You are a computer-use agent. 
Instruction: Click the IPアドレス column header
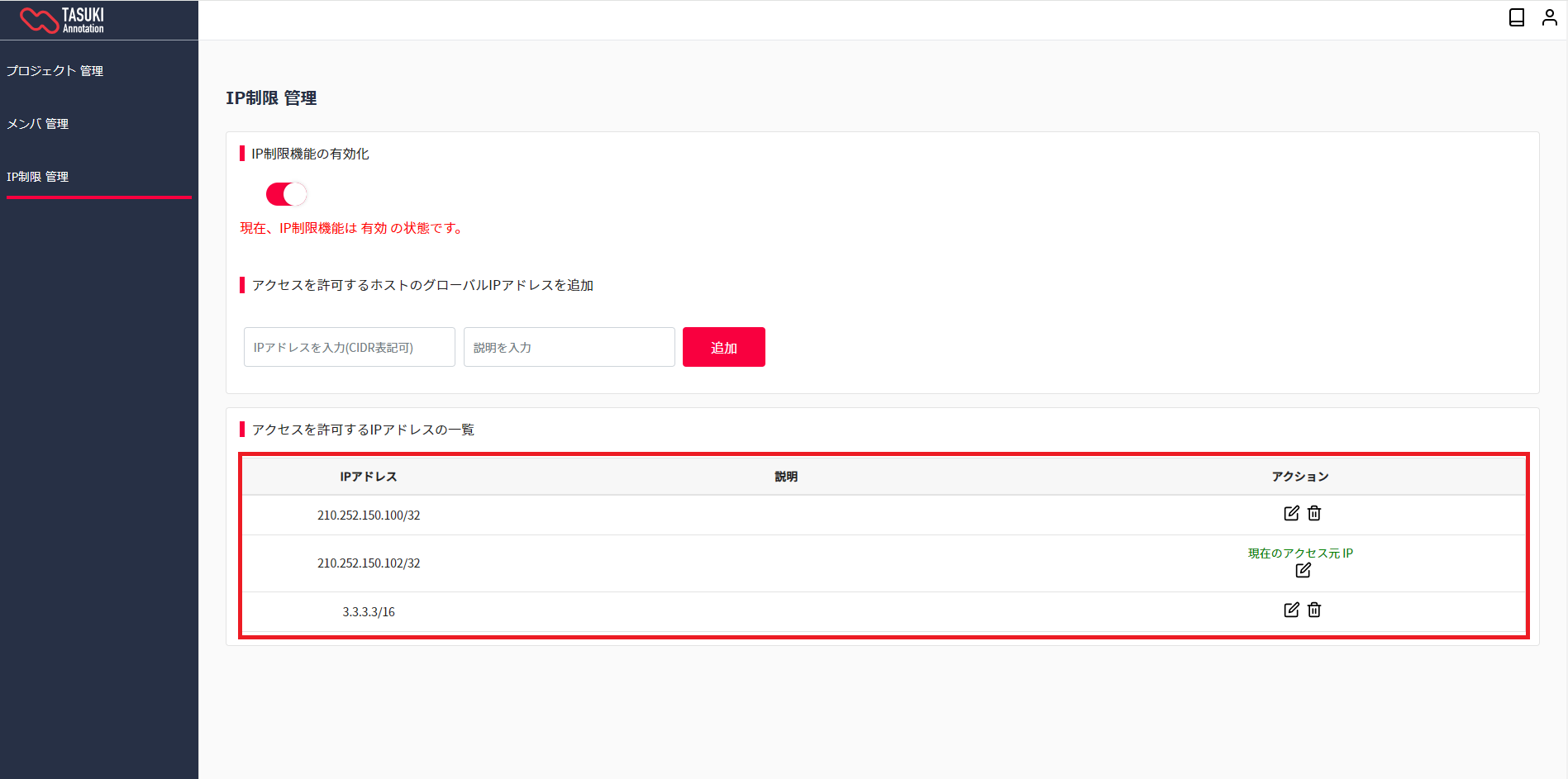coord(369,477)
